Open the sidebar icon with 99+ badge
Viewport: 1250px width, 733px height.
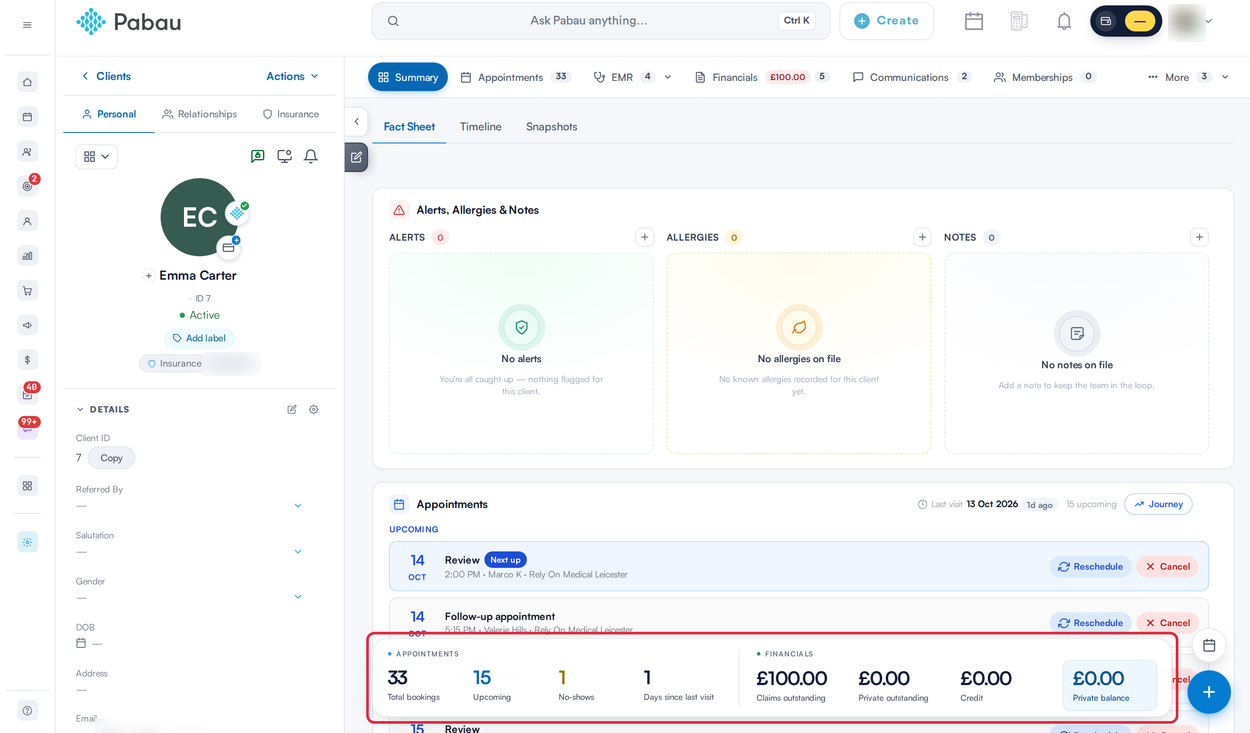[27, 428]
